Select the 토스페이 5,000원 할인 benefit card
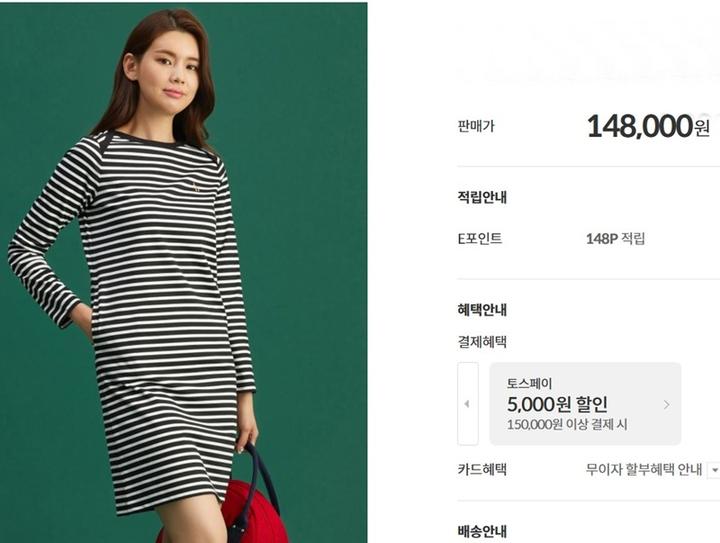This screenshot has height=543, width=720. tap(585, 403)
